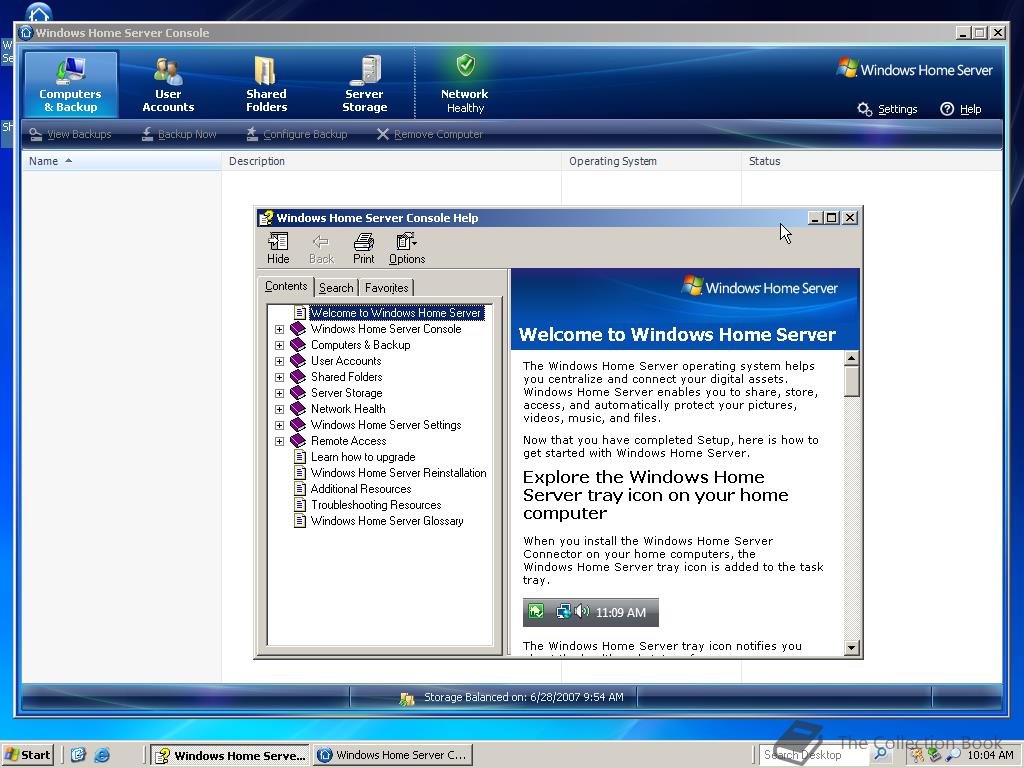Select the Remote Access book in Contents
The width and height of the screenshot is (1024, 768).
tap(348, 441)
